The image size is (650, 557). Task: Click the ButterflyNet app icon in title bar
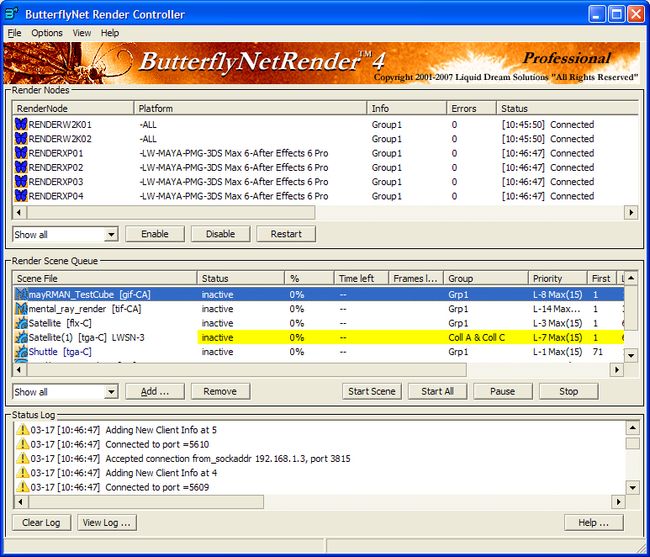pyautogui.click(x=11, y=14)
